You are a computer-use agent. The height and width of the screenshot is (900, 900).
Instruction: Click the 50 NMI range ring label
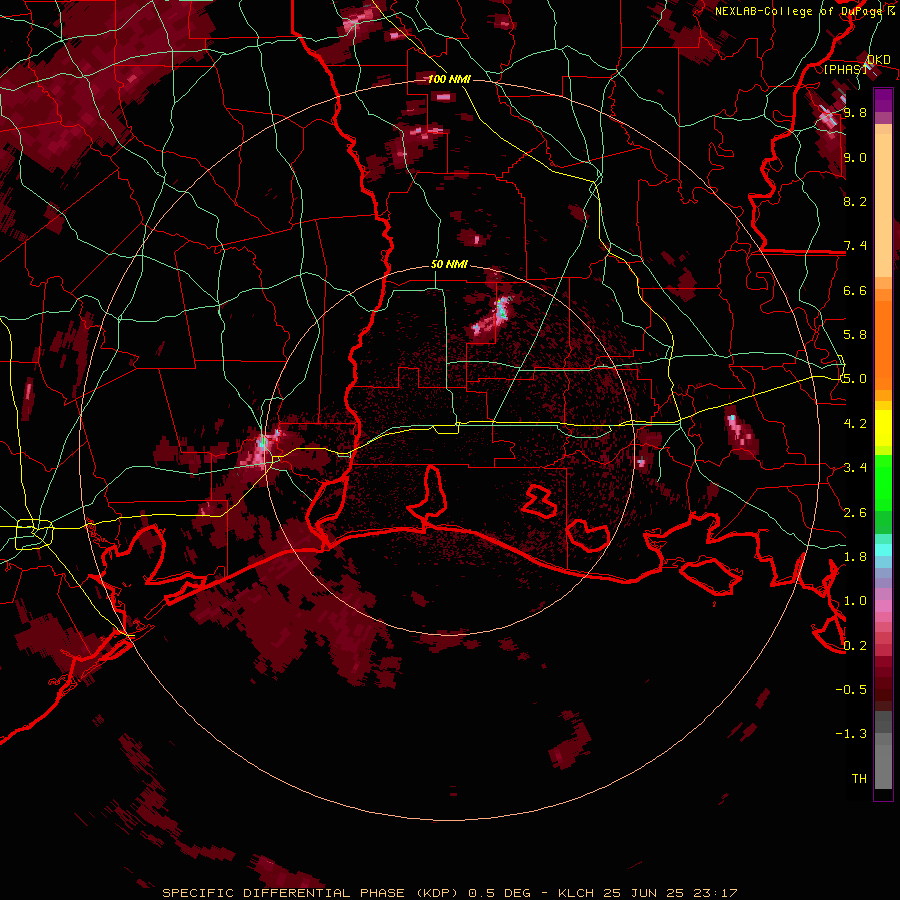pyautogui.click(x=449, y=265)
